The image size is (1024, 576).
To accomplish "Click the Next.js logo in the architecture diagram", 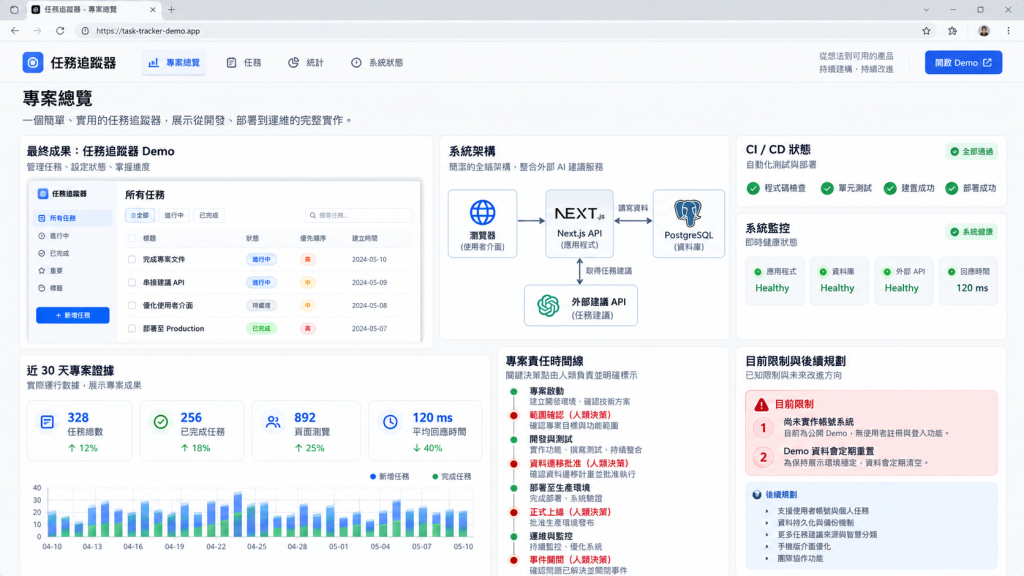I will pos(579,214).
